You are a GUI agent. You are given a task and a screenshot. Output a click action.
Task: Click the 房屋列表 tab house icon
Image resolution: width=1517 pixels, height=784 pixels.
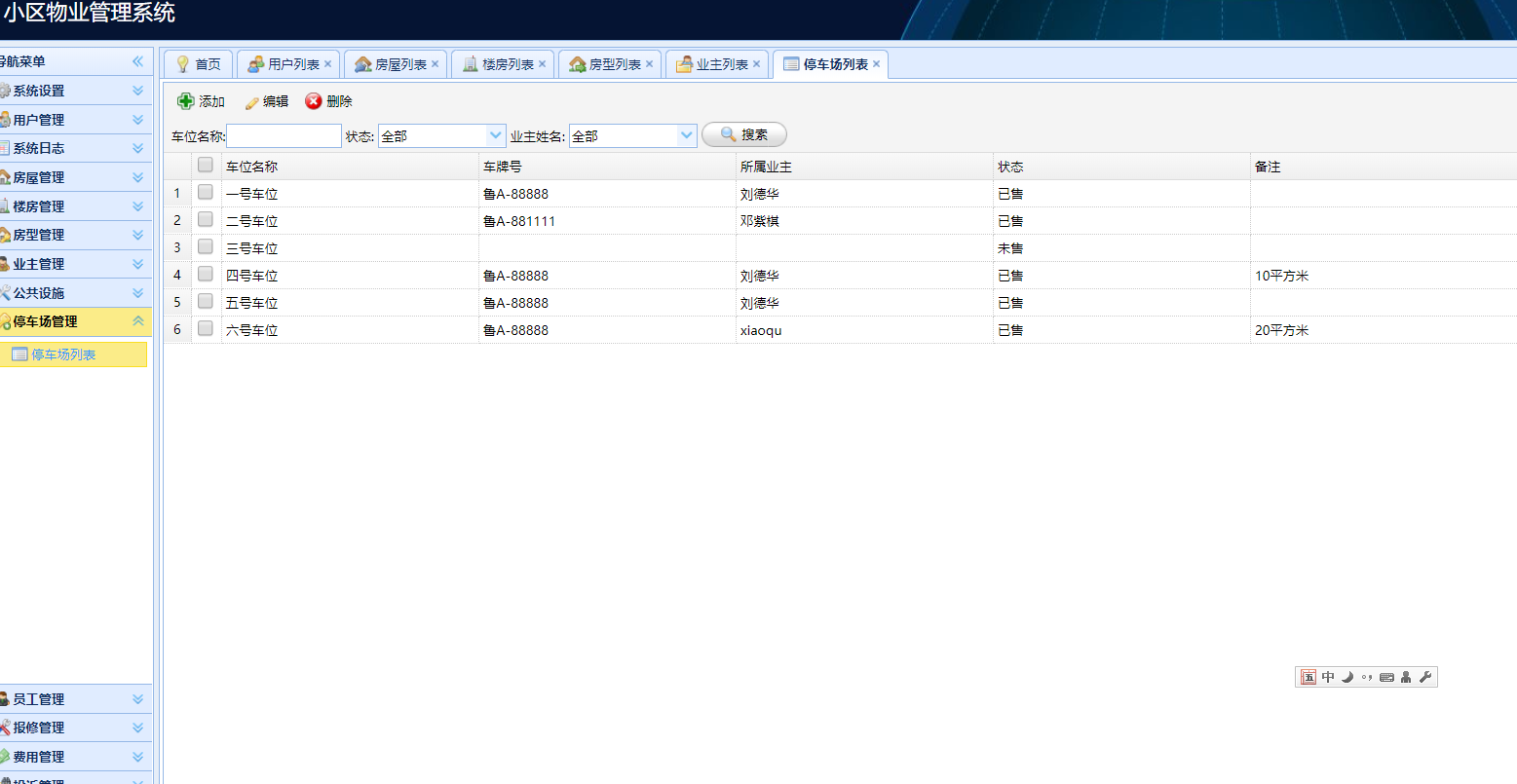click(x=363, y=64)
